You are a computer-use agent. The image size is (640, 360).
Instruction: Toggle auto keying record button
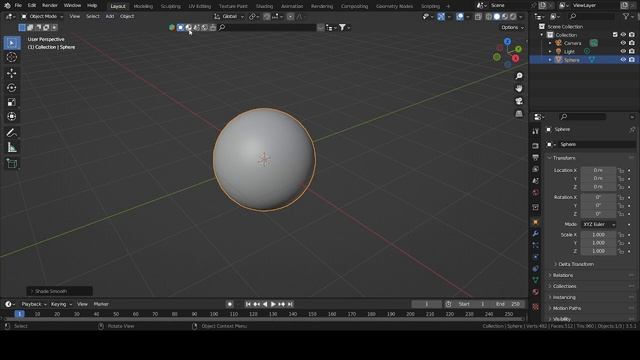click(x=230, y=304)
